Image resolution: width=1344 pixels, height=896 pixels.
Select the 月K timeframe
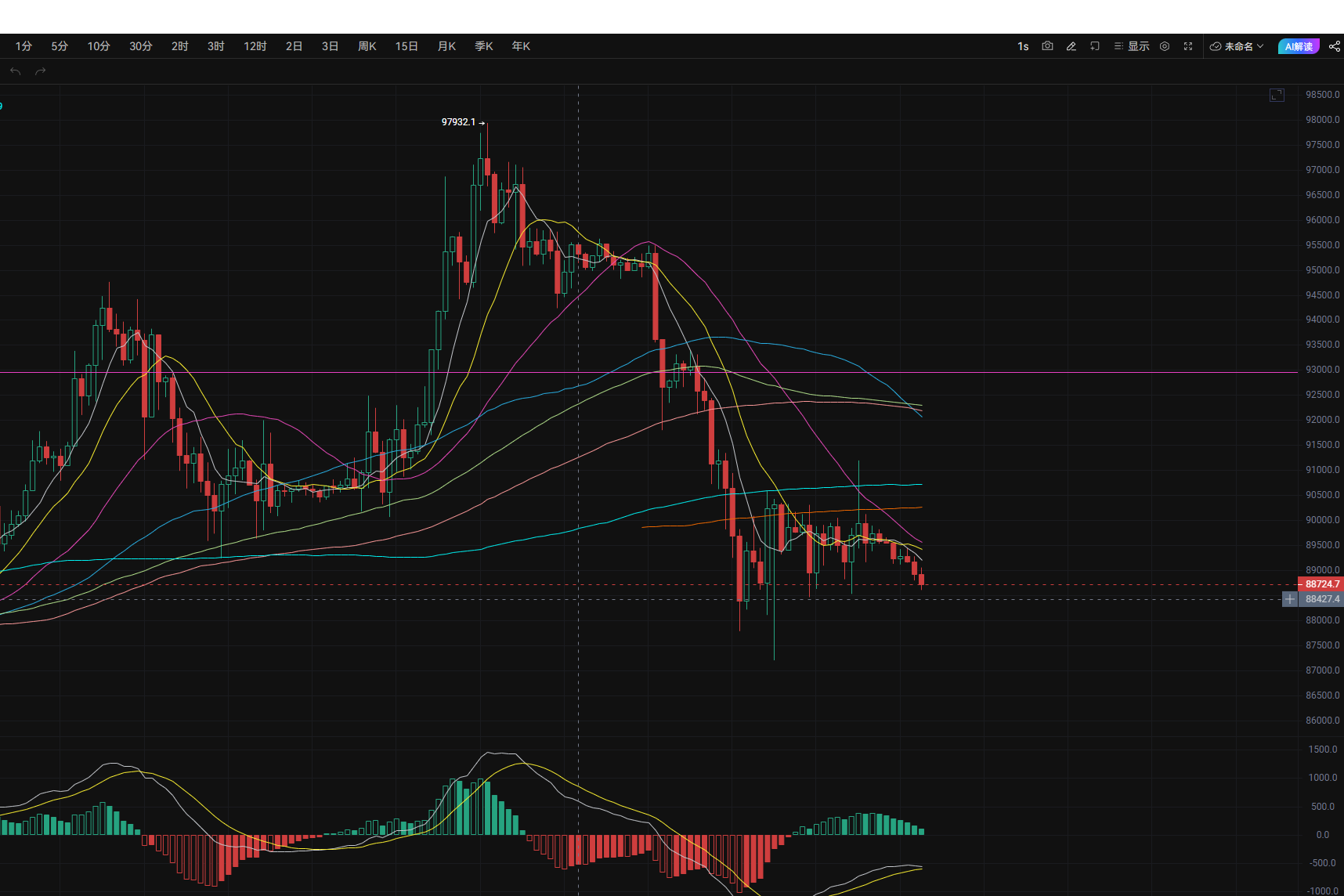click(x=446, y=46)
